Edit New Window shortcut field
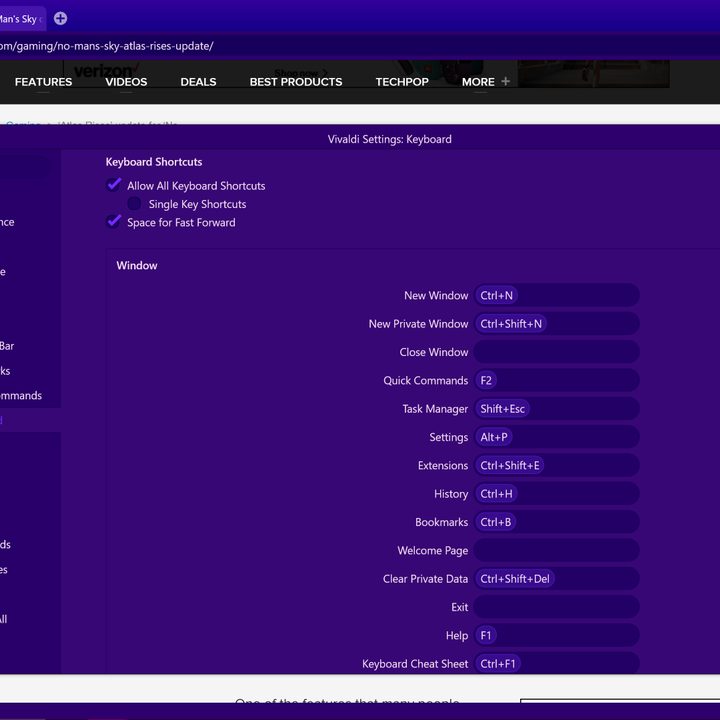This screenshot has height=720, width=720. pos(557,295)
